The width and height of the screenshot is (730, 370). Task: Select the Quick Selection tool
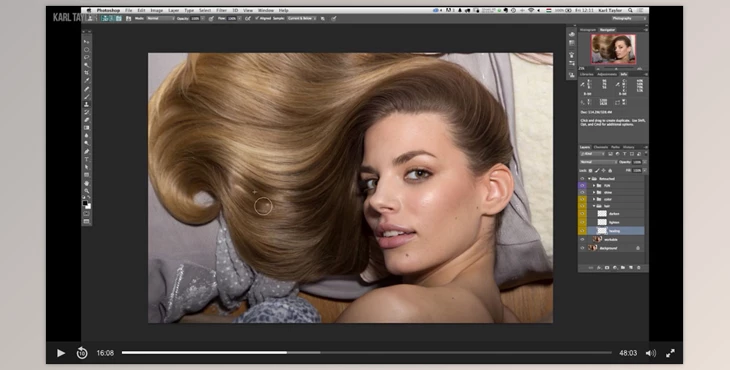87,65
